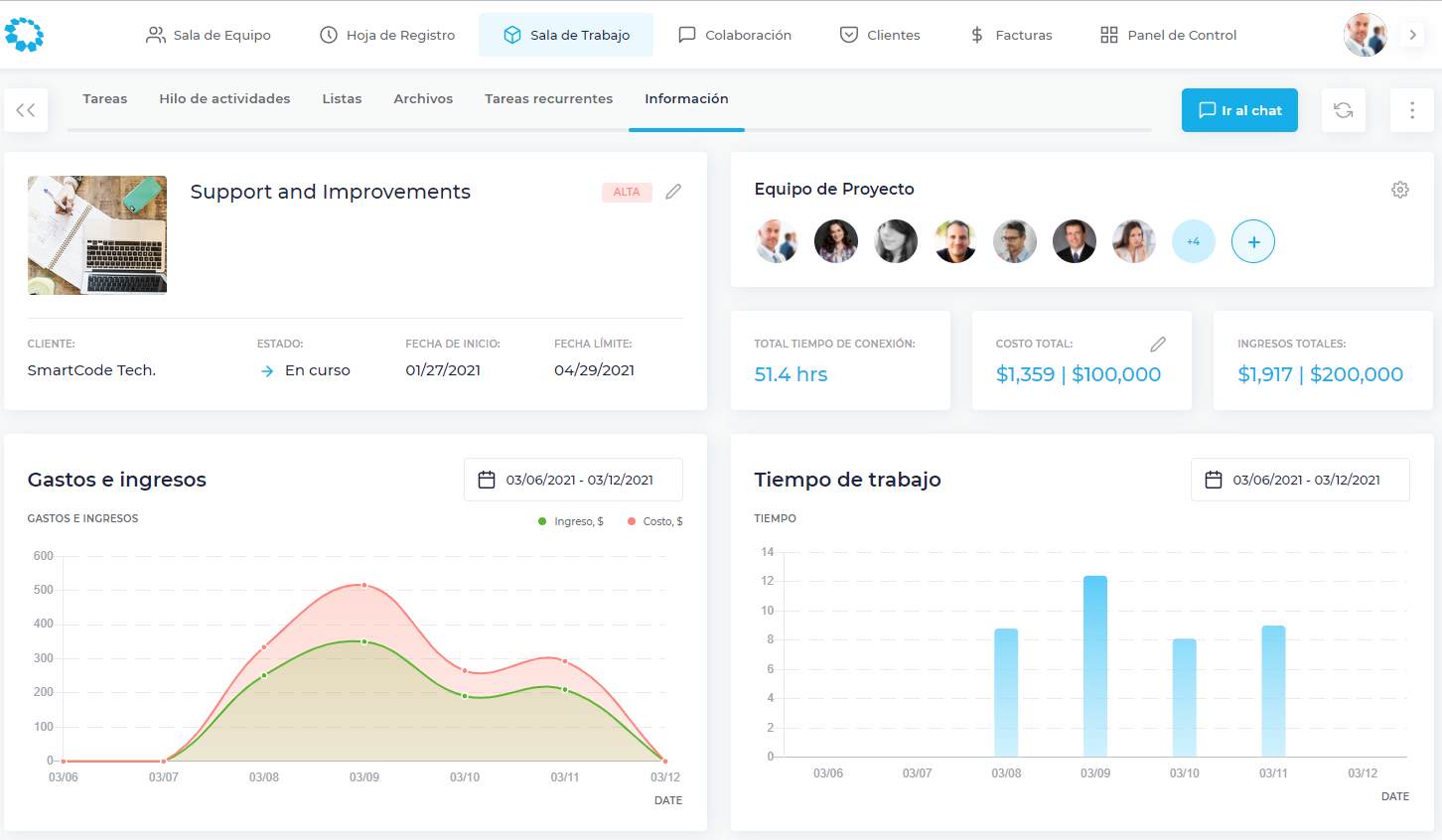Open date range picker for Tiempo de trabajo
Image resolution: width=1442 pixels, height=840 pixels.
coord(1299,480)
